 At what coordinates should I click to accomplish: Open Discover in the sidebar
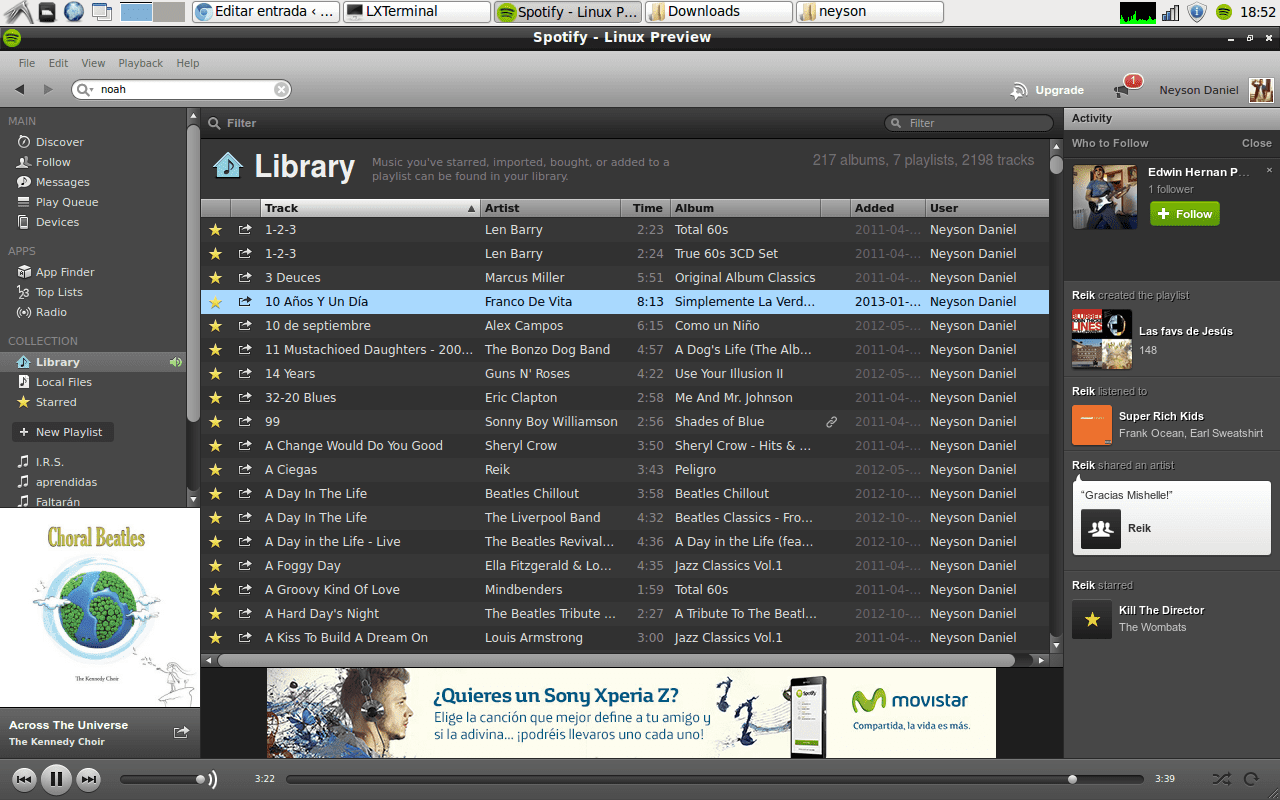[60, 142]
